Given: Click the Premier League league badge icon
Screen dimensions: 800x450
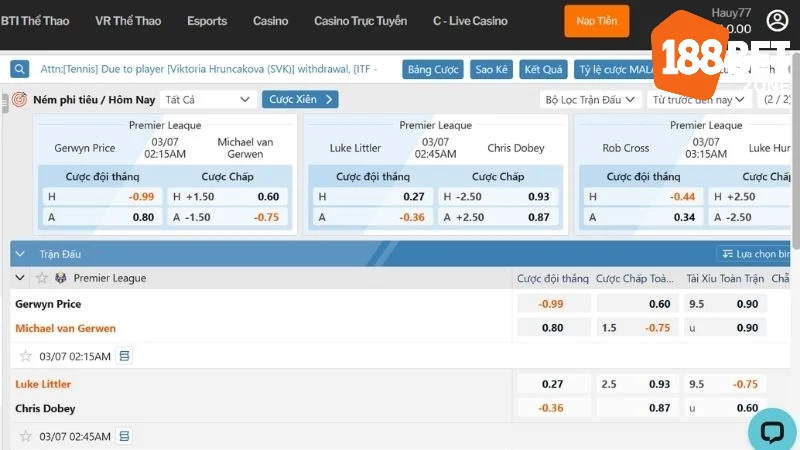Looking at the screenshot, I should (x=61, y=278).
